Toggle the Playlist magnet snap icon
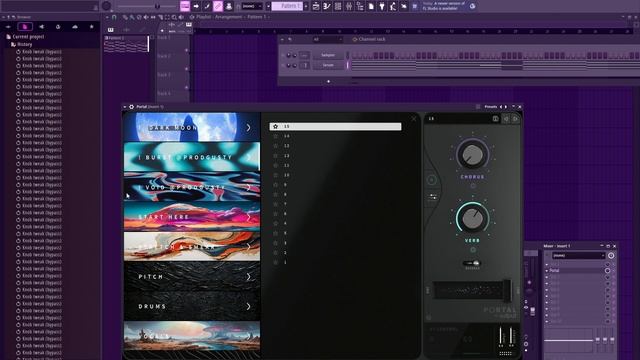This screenshot has width=640, height=360. coord(114,17)
